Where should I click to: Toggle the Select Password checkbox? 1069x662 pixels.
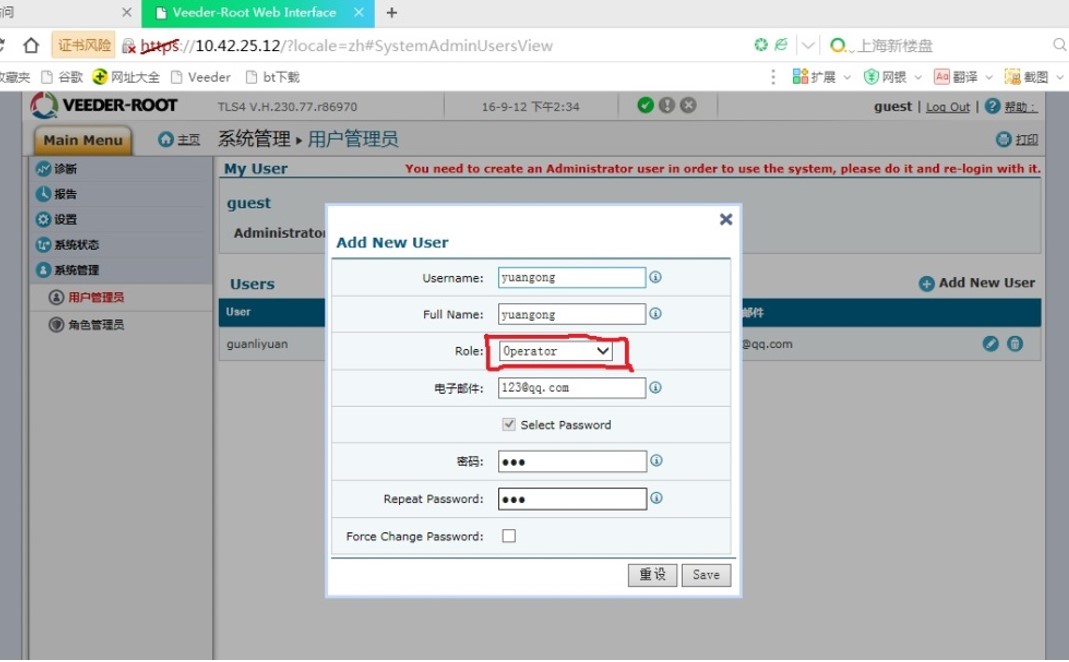(509, 424)
